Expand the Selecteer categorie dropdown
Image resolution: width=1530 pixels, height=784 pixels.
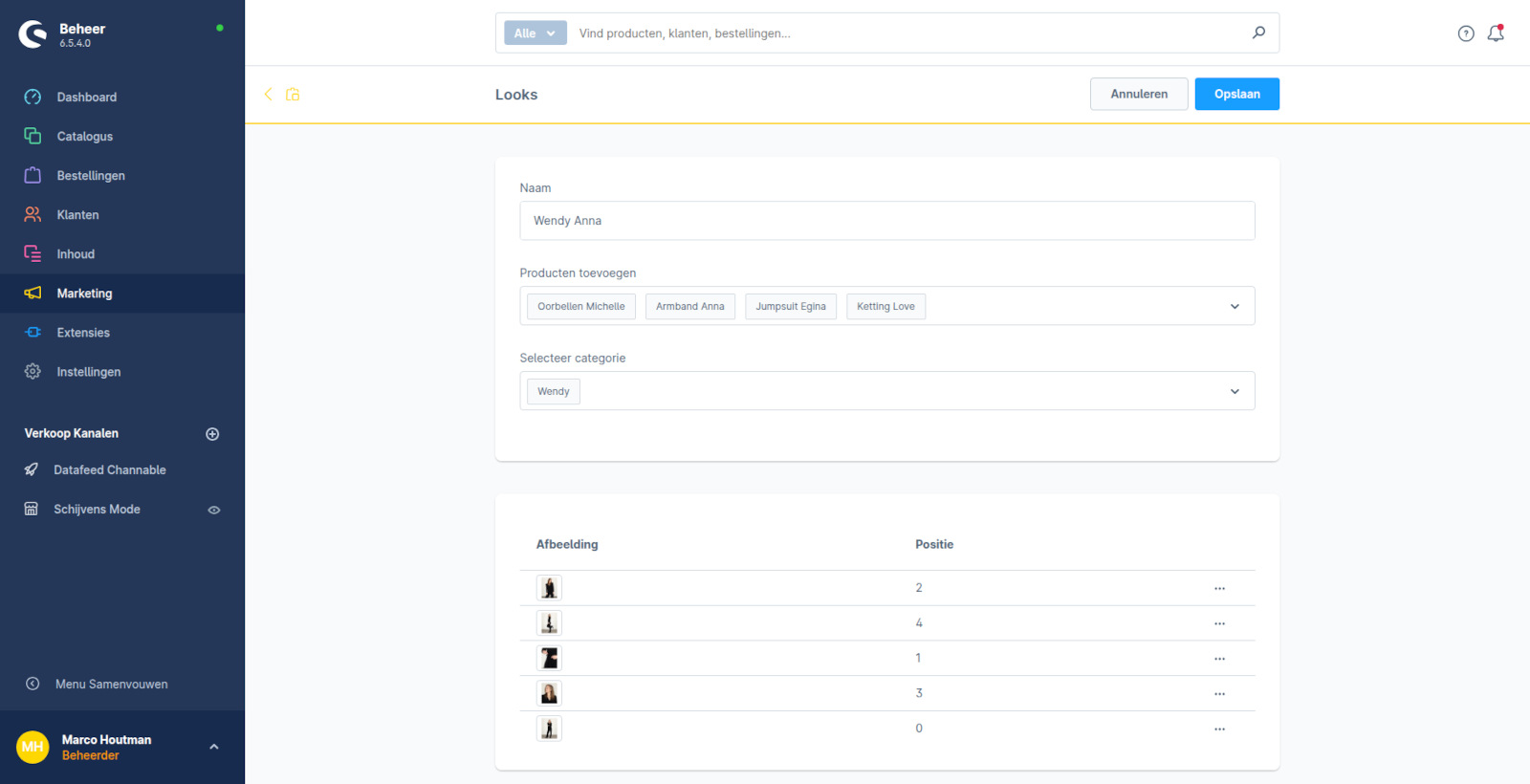(1235, 391)
